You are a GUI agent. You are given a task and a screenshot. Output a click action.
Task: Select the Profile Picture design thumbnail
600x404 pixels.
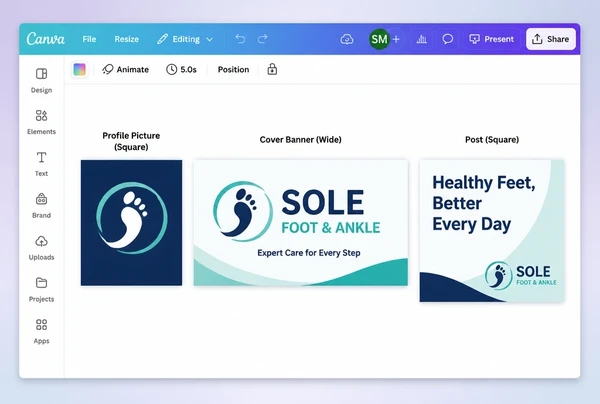point(131,223)
